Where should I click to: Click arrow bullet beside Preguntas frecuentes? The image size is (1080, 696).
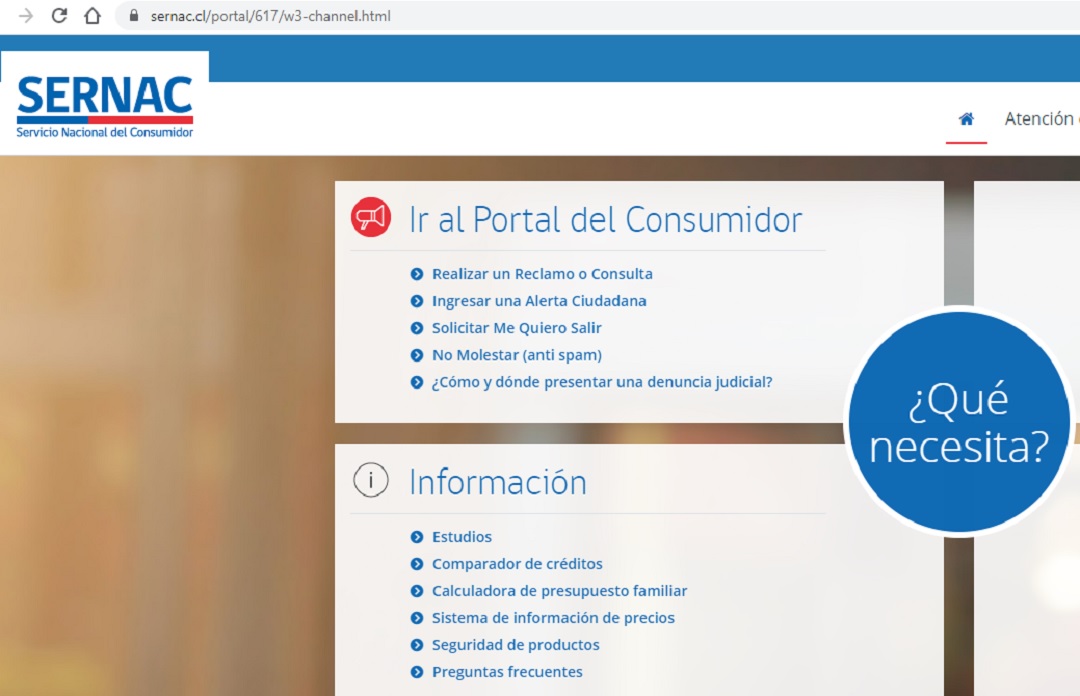pos(417,673)
